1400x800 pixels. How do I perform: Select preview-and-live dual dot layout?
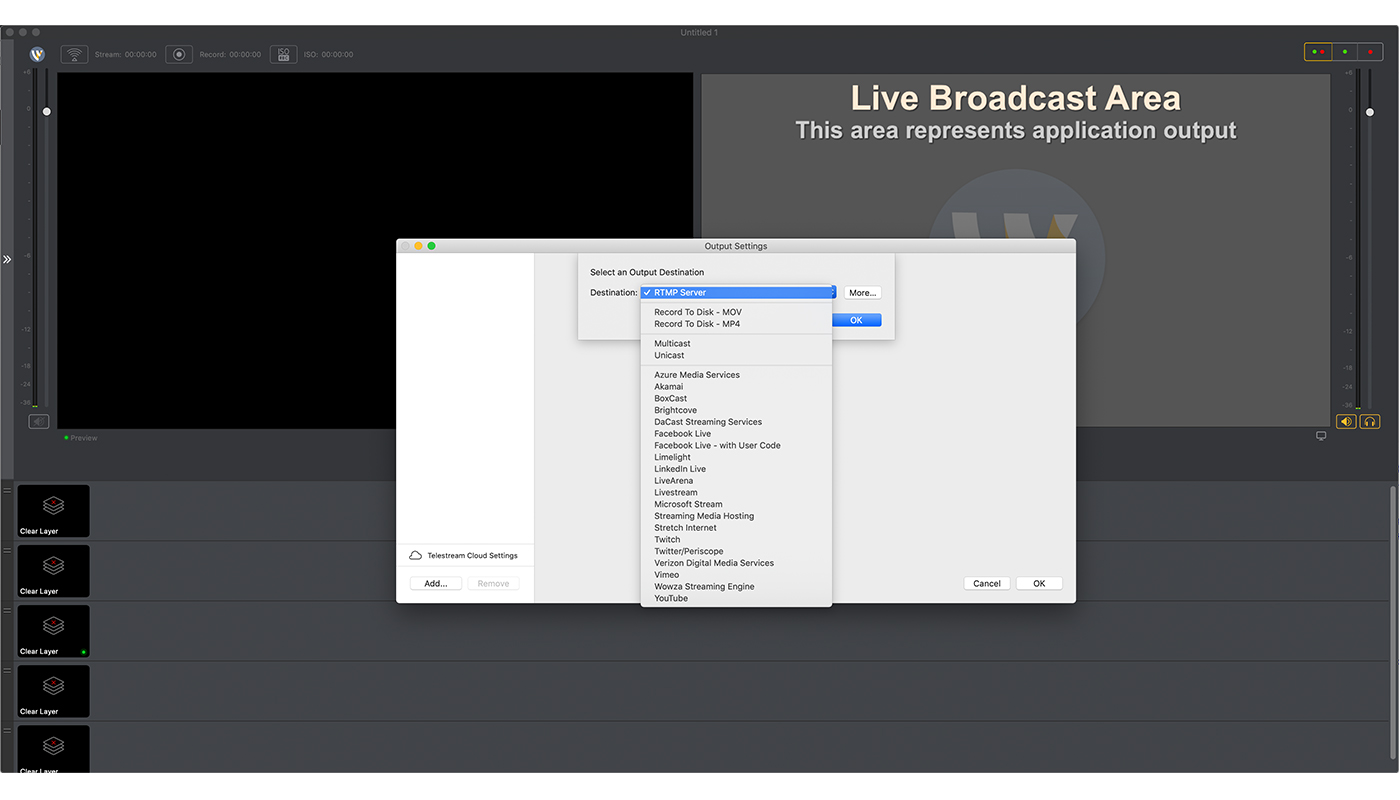(1318, 52)
